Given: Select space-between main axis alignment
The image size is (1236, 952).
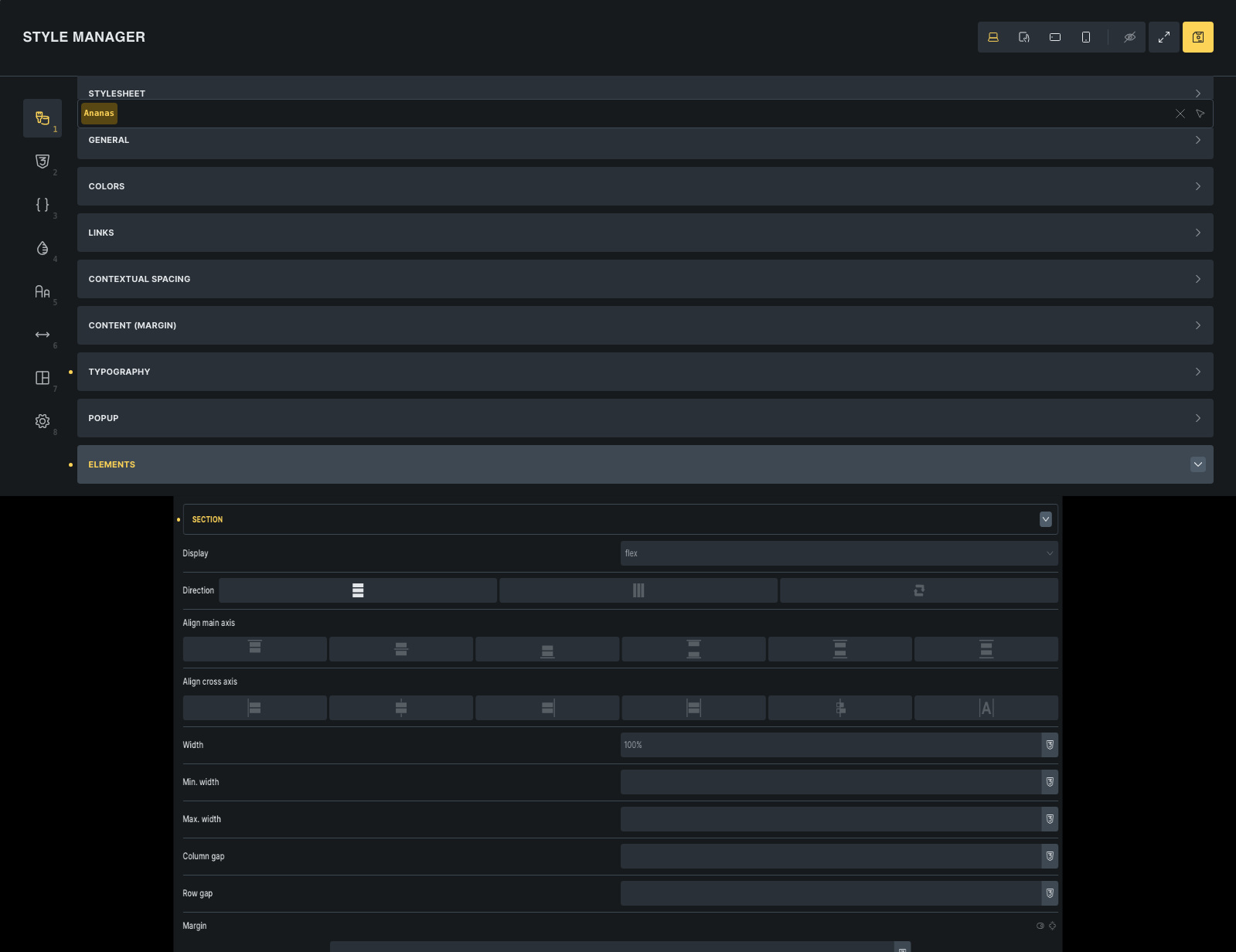Looking at the screenshot, I should [x=693, y=649].
